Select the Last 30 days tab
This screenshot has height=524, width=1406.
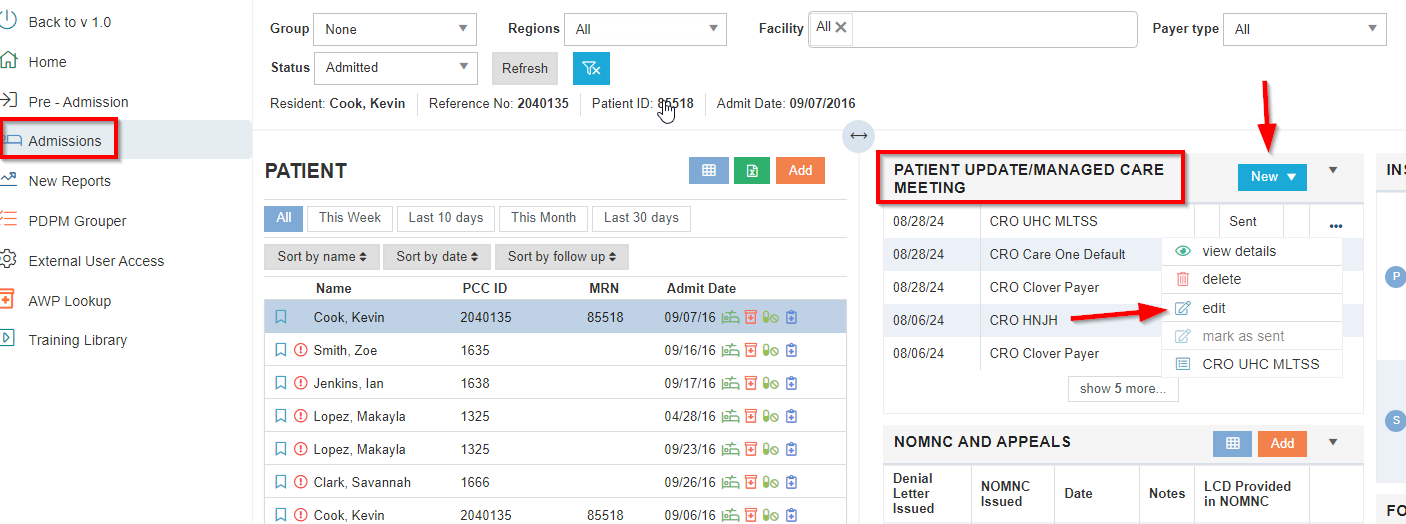pos(641,218)
